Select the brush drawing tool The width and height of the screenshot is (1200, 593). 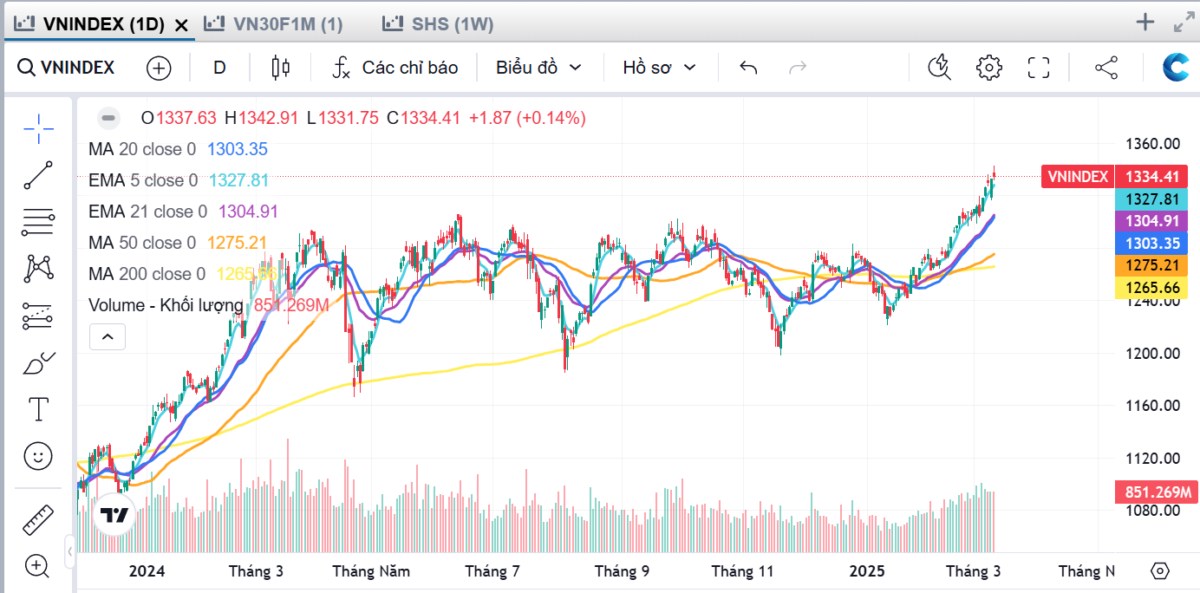click(x=38, y=363)
